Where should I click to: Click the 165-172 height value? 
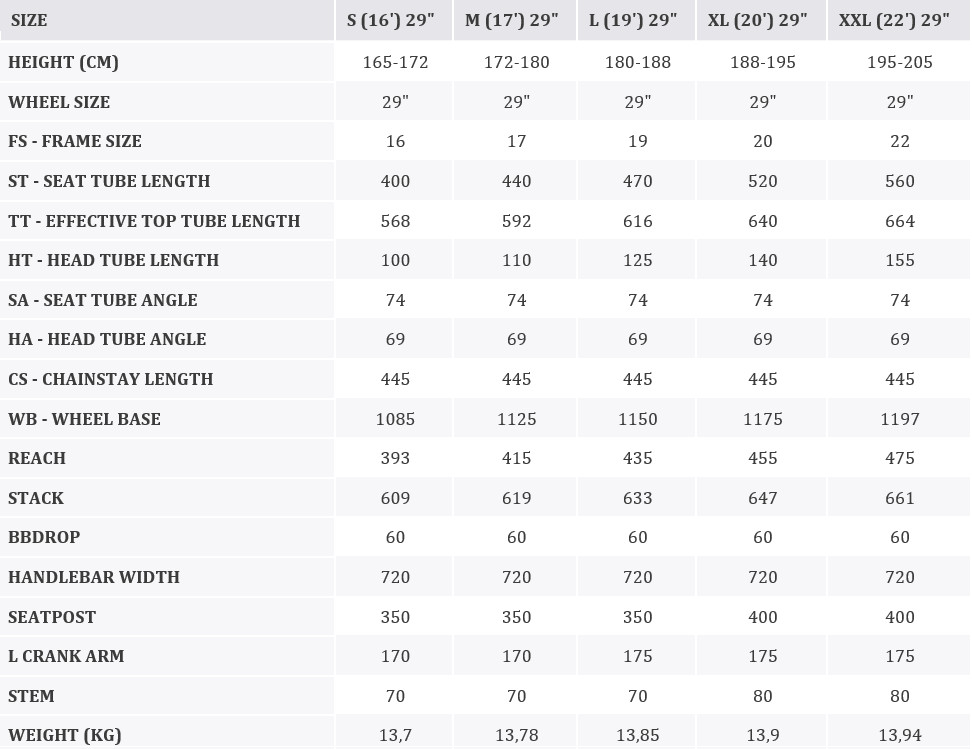point(395,62)
